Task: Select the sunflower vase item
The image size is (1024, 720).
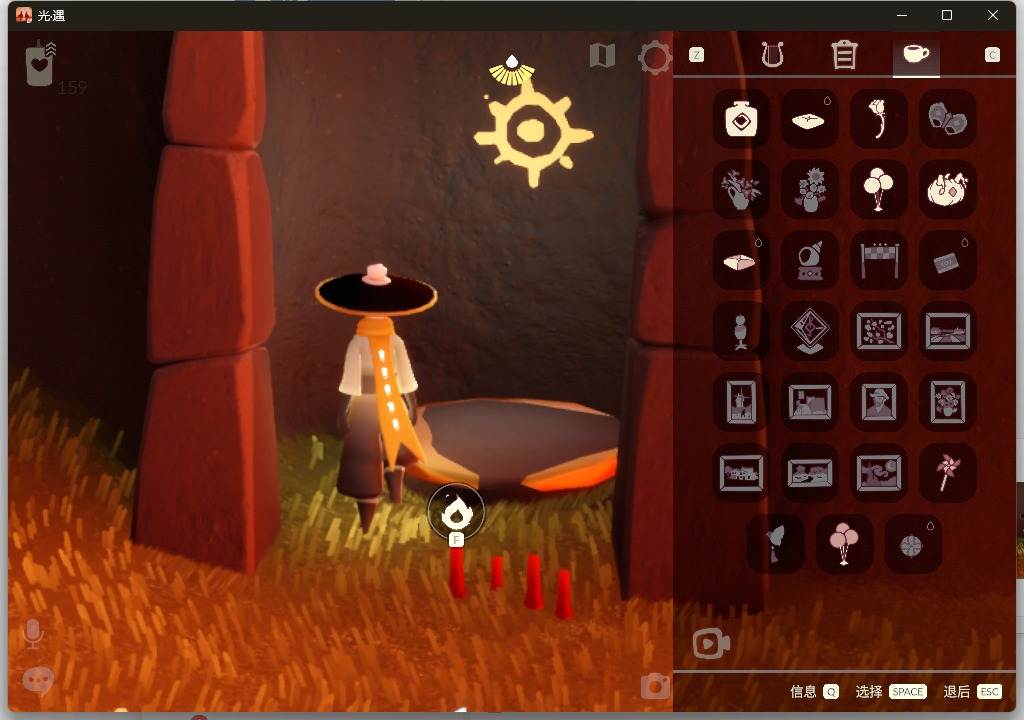Action: (810, 189)
